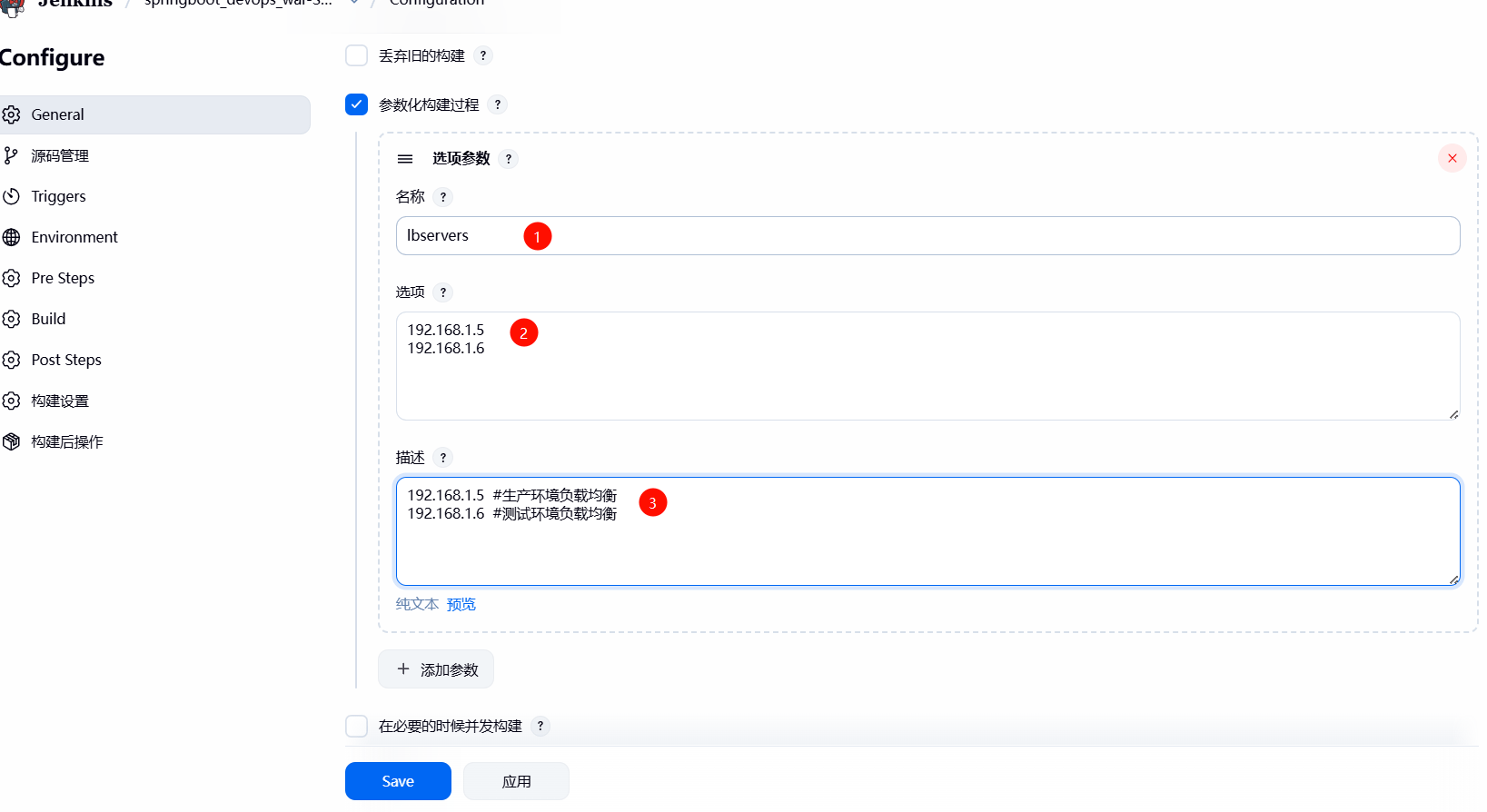Screen dimensions: 1487x812
Task: Open the project breadcrumb dropdown chevron
Action: pyautogui.click(x=354, y=3)
